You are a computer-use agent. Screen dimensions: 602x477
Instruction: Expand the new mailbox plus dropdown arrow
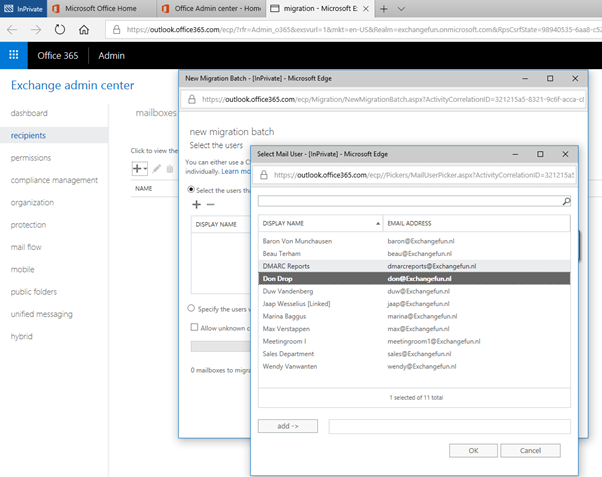(x=146, y=169)
